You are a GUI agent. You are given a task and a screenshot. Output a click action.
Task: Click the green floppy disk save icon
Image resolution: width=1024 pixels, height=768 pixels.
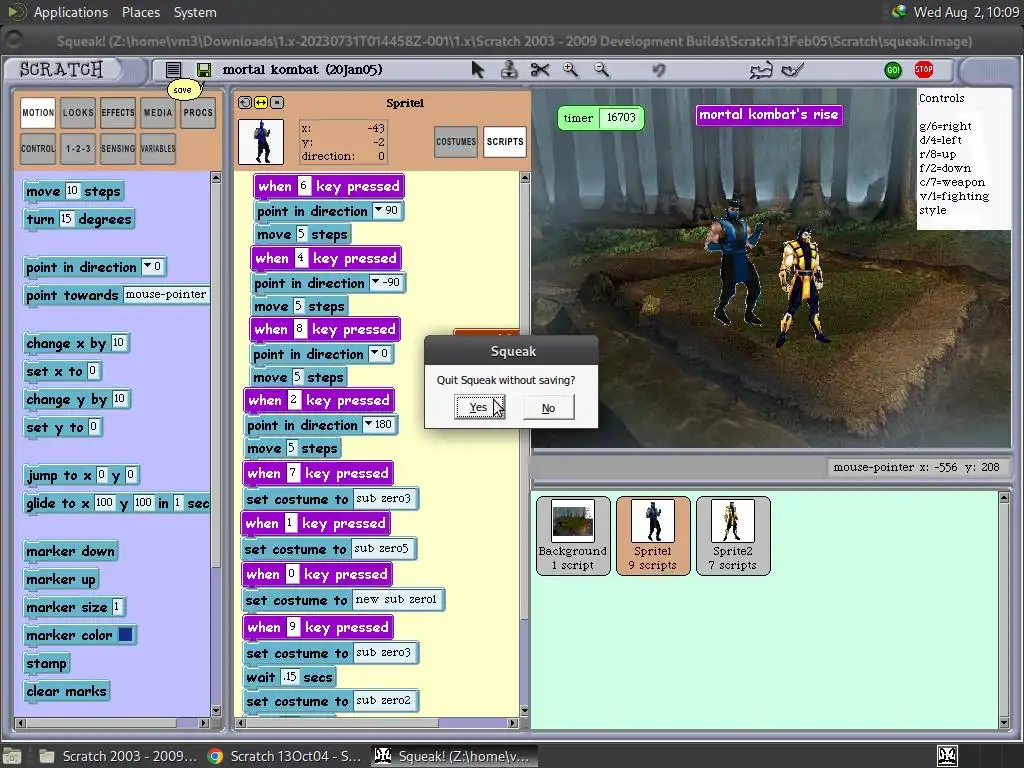tap(204, 69)
